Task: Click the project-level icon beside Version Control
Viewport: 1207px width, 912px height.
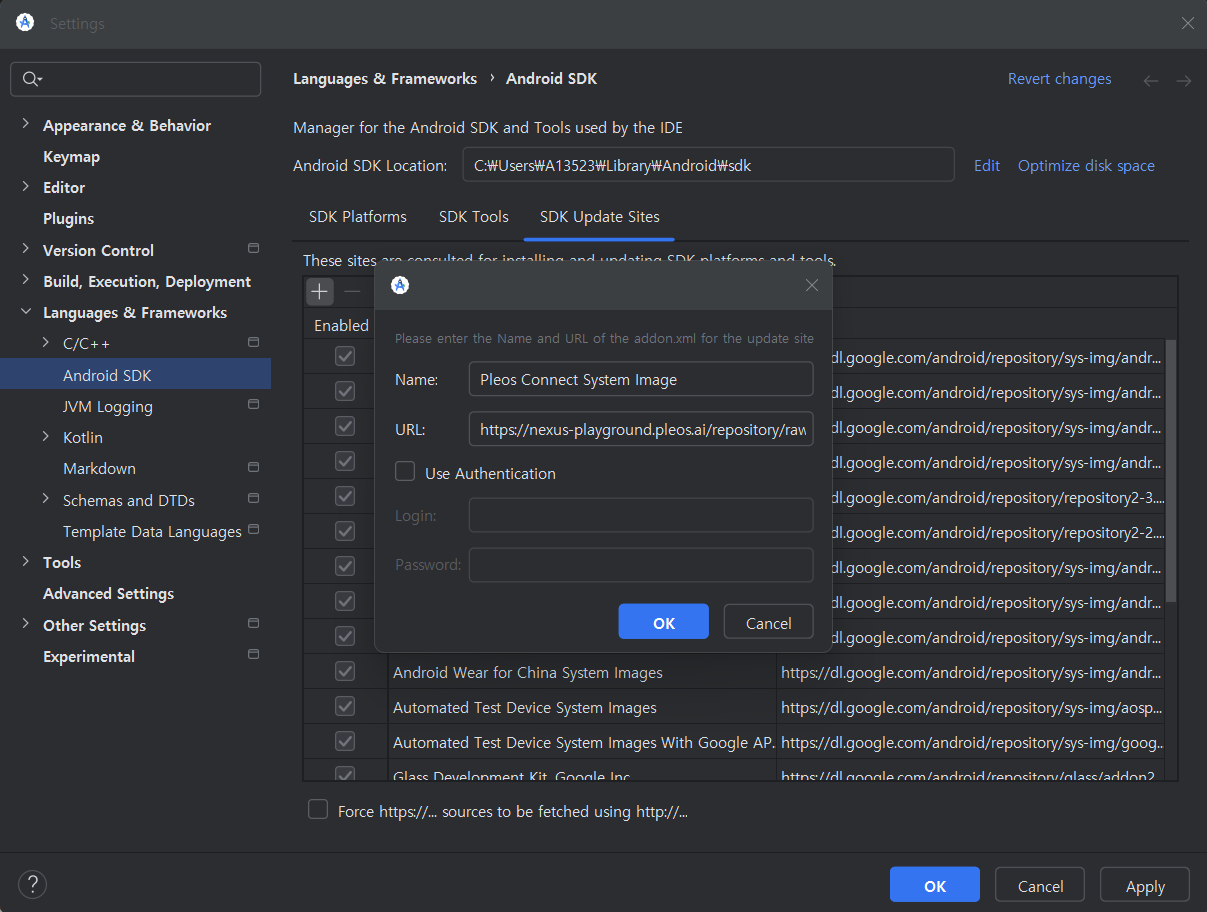Action: [x=253, y=249]
